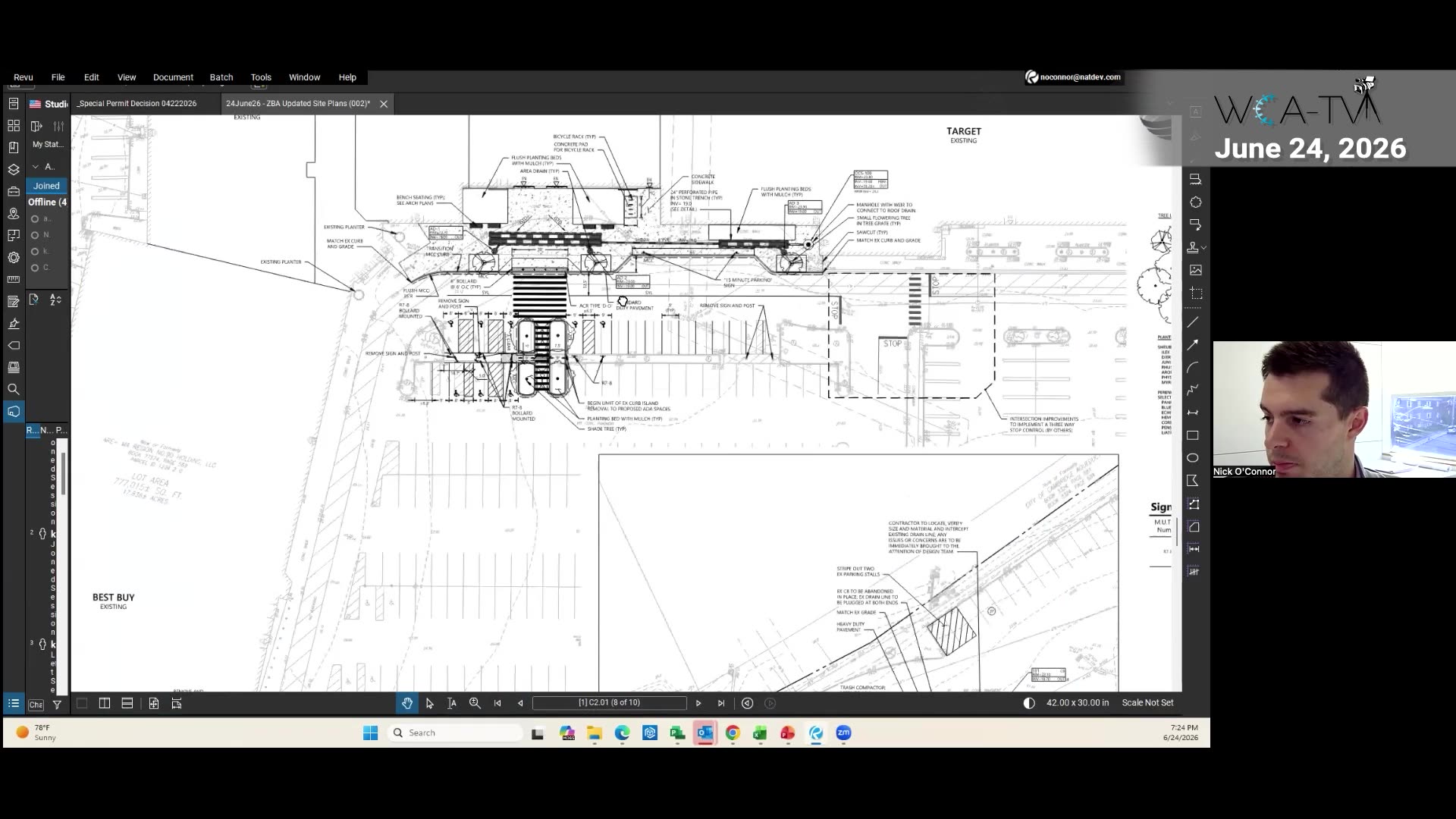Screen dimensions: 1456x819
Task: Open the Signatures pen panel icon
Action: click(x=14, y=323)
